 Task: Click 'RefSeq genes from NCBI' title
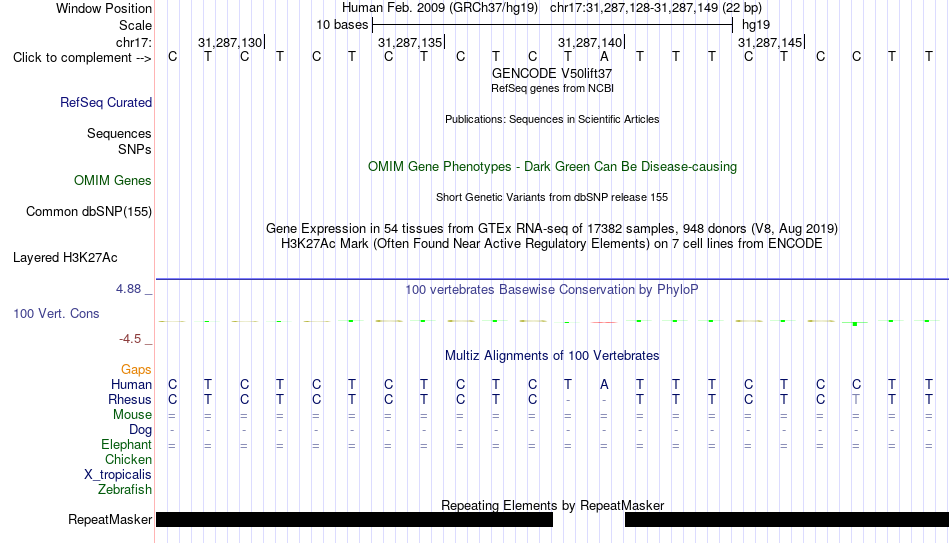pyautogui.click(x=552, y=88)
